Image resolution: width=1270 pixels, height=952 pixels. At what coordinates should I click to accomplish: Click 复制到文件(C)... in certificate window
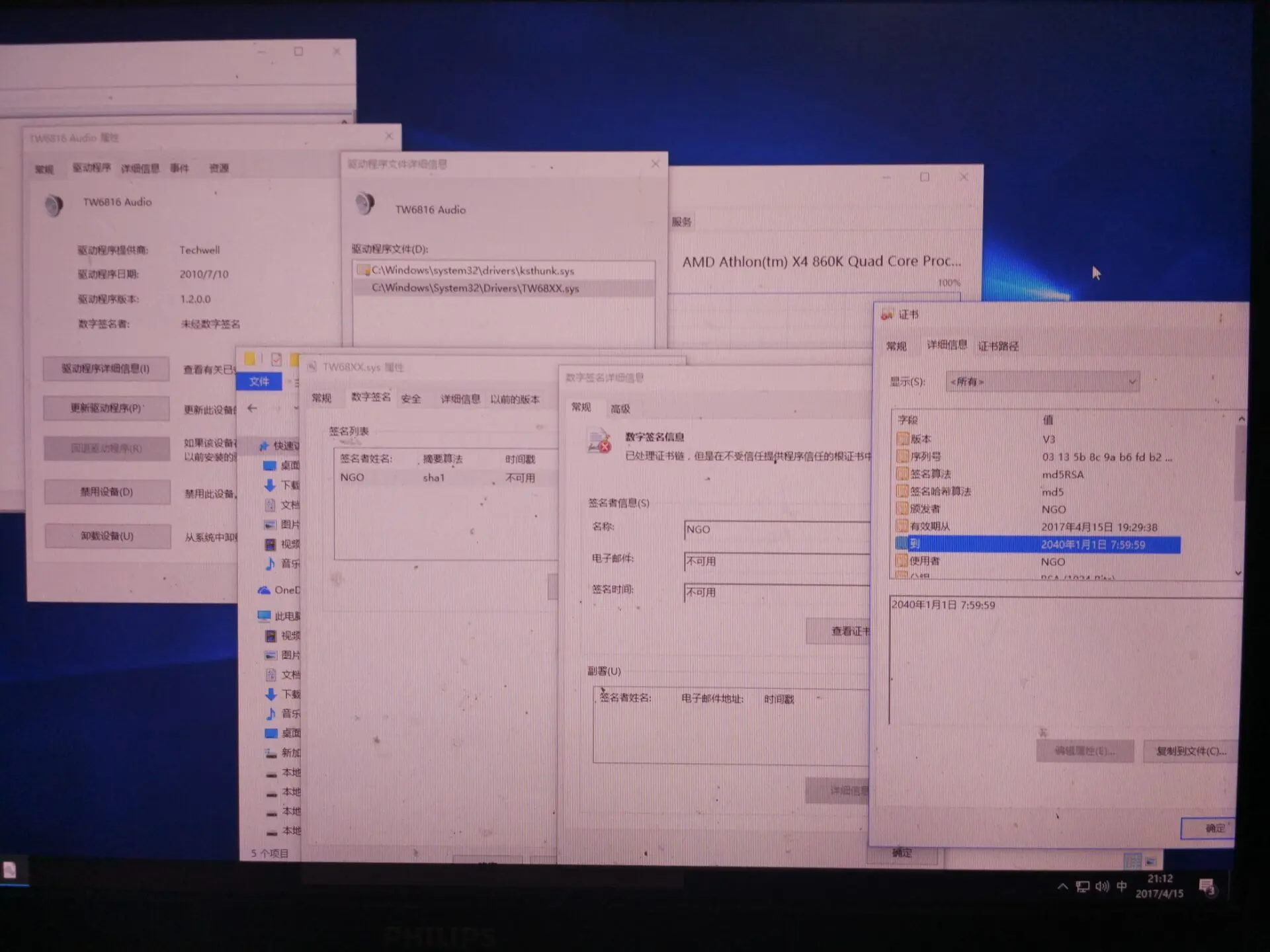pos(1190,751)
